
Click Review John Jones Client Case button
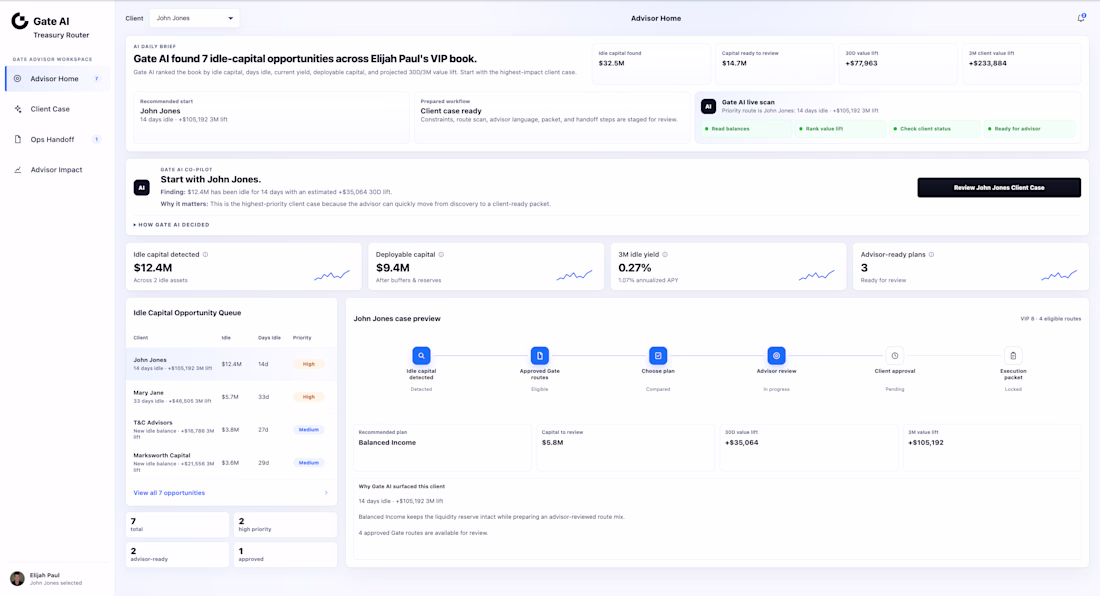pyautogui.click(x=999, y=187)
